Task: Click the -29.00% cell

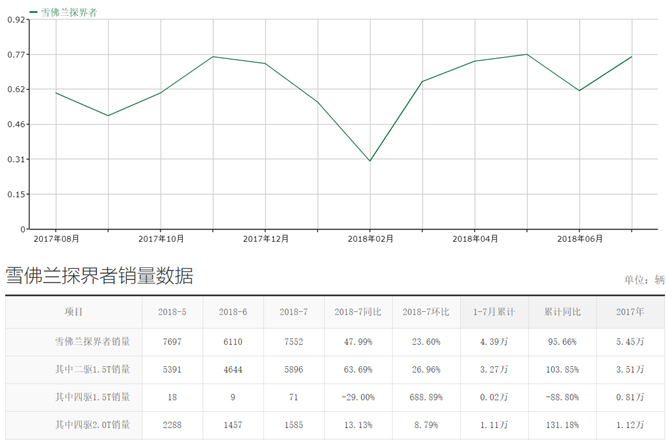Action: (x=358, y=398)
